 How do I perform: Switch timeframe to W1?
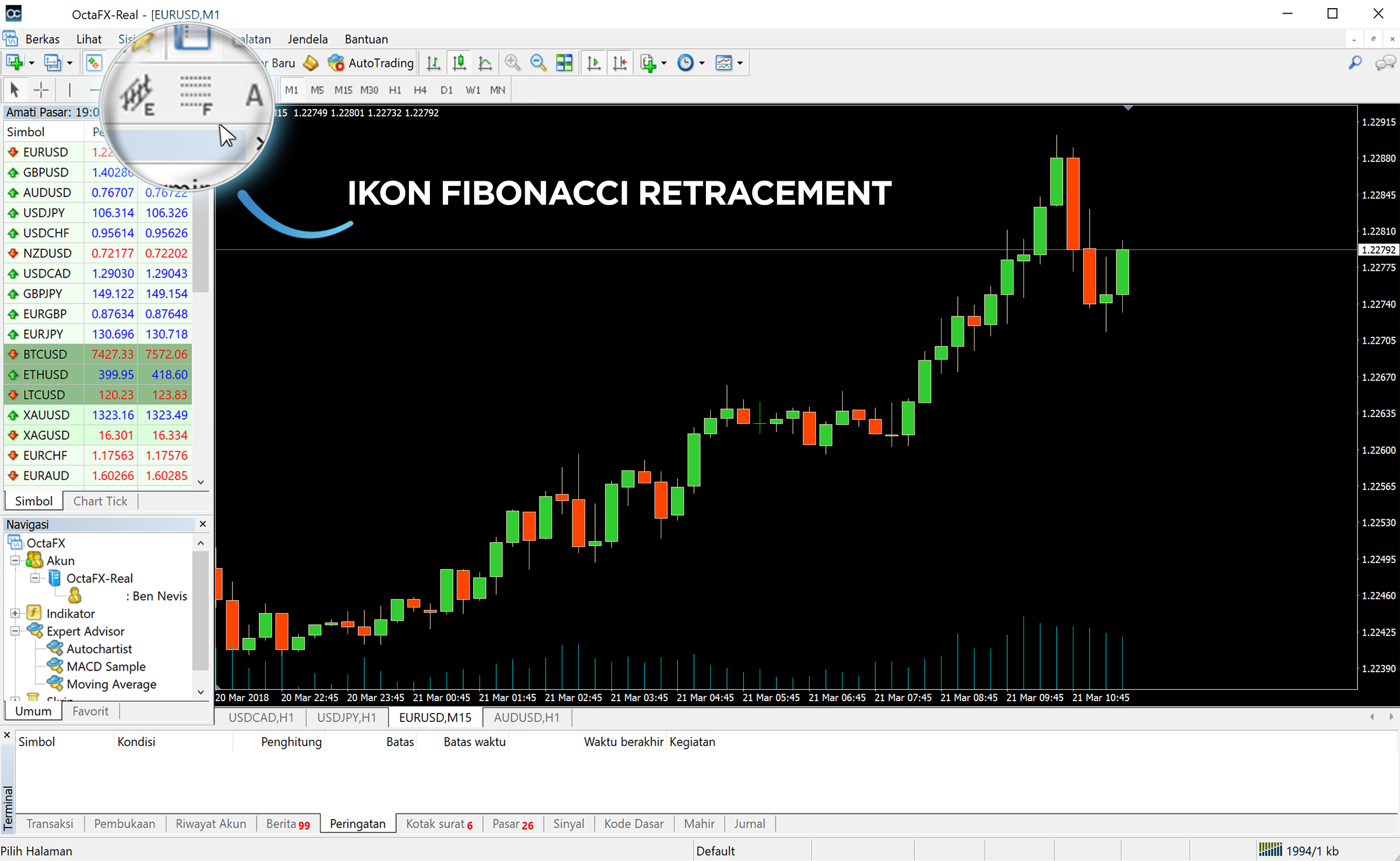click(472, 90)
